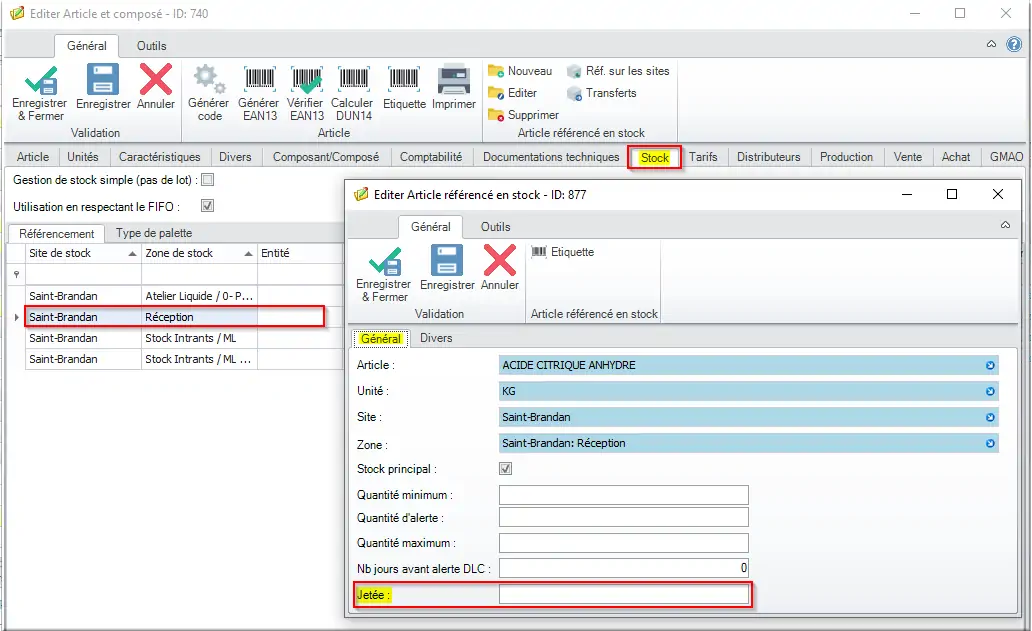Click the Réf. sur les sites button

618,71
